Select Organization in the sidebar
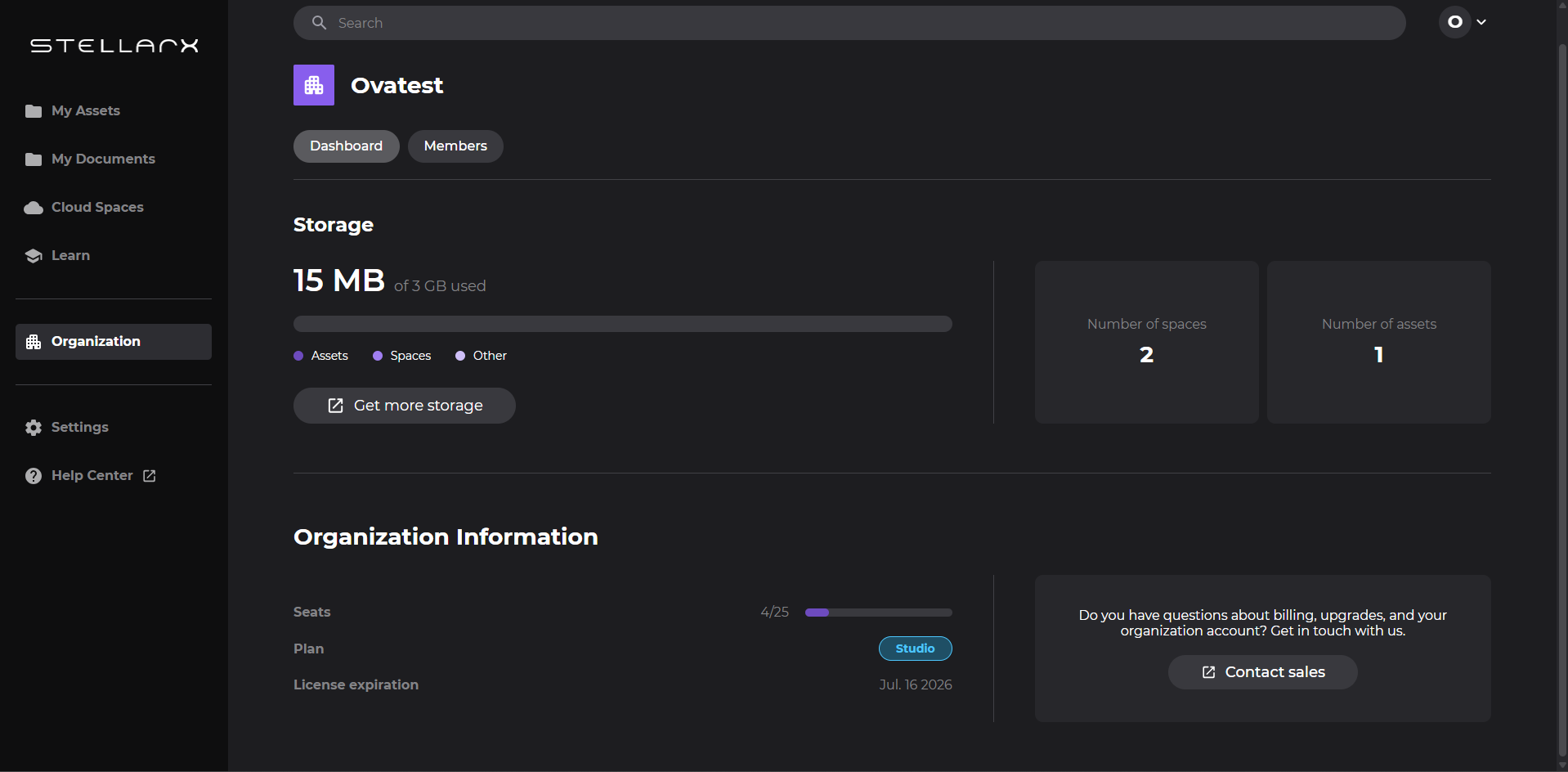 (x=114, y=342)
